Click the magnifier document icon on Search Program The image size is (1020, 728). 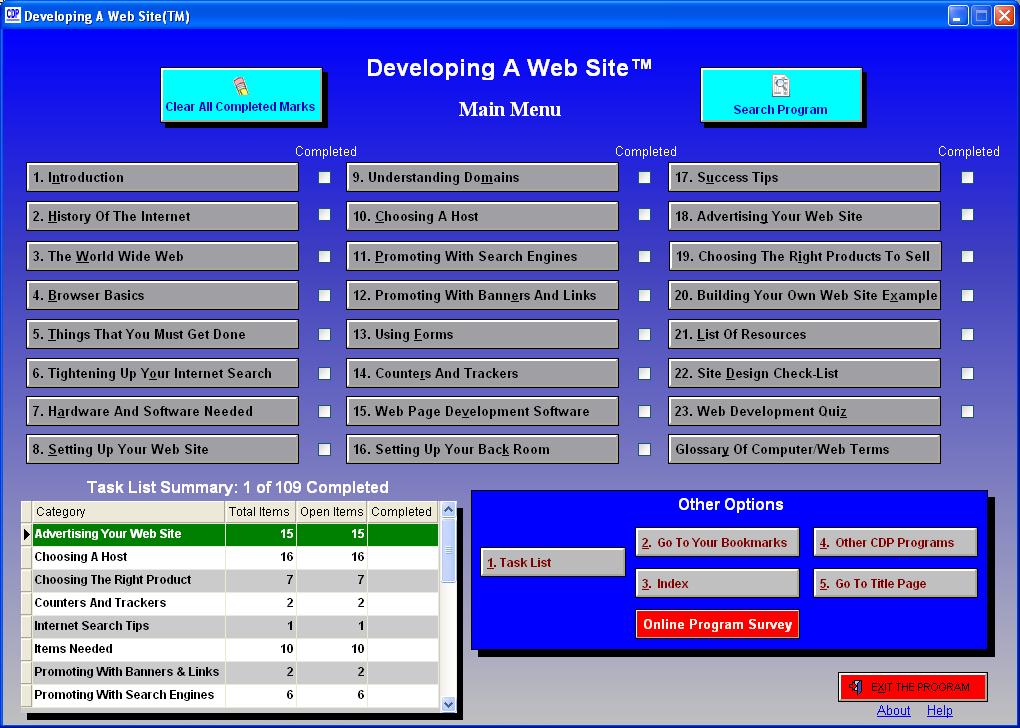point(781,86)
